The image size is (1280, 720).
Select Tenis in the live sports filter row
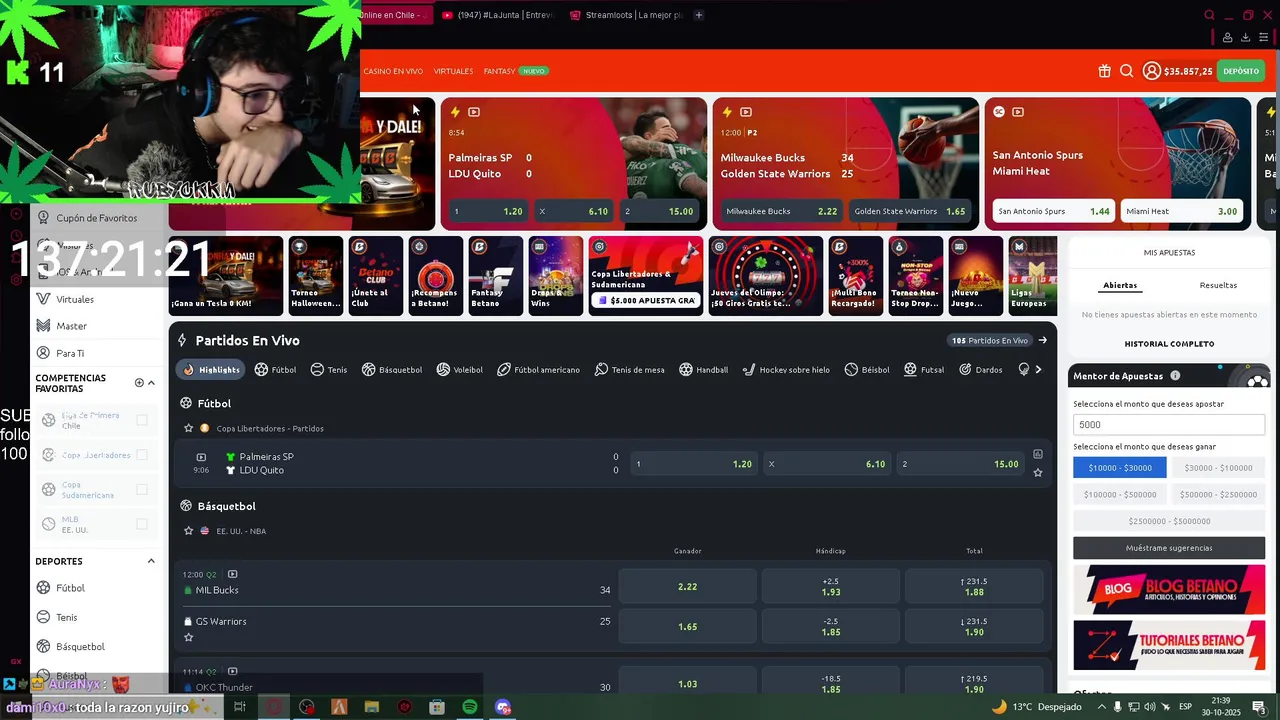pyautogui.click(x=329, y=369)
